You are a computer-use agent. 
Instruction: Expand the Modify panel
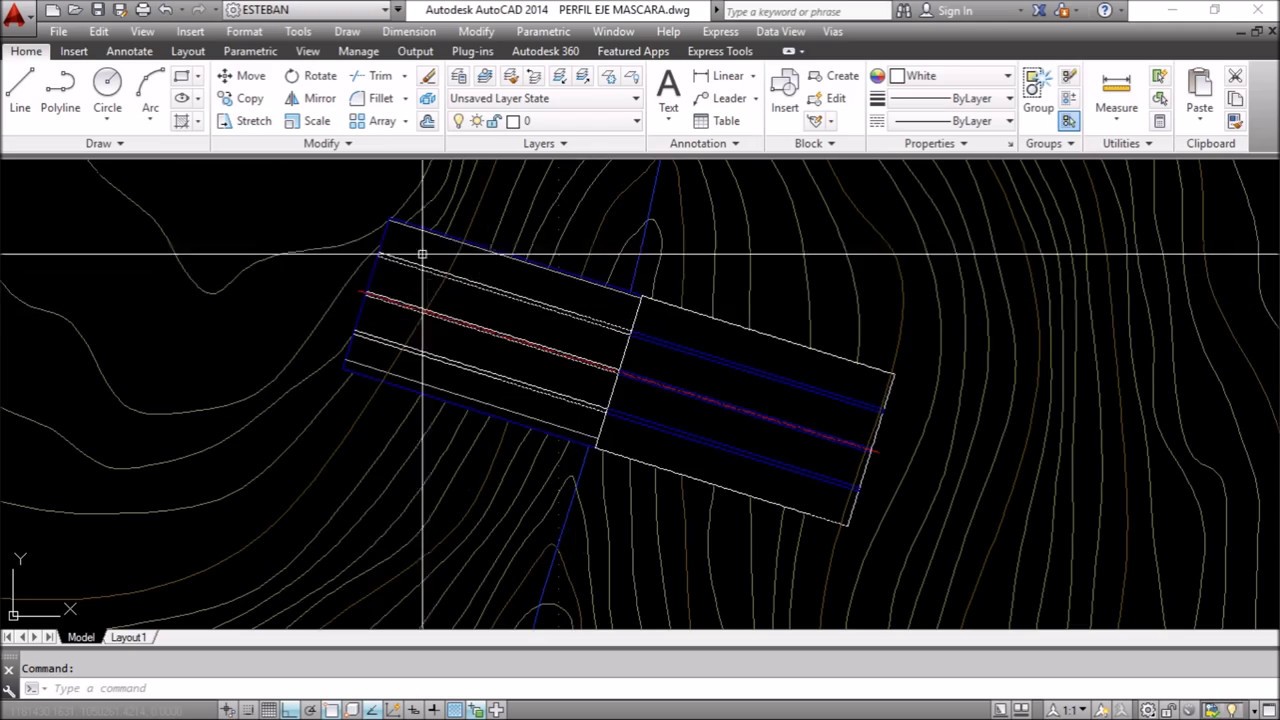pyautogui.click(x=328, y=143)
